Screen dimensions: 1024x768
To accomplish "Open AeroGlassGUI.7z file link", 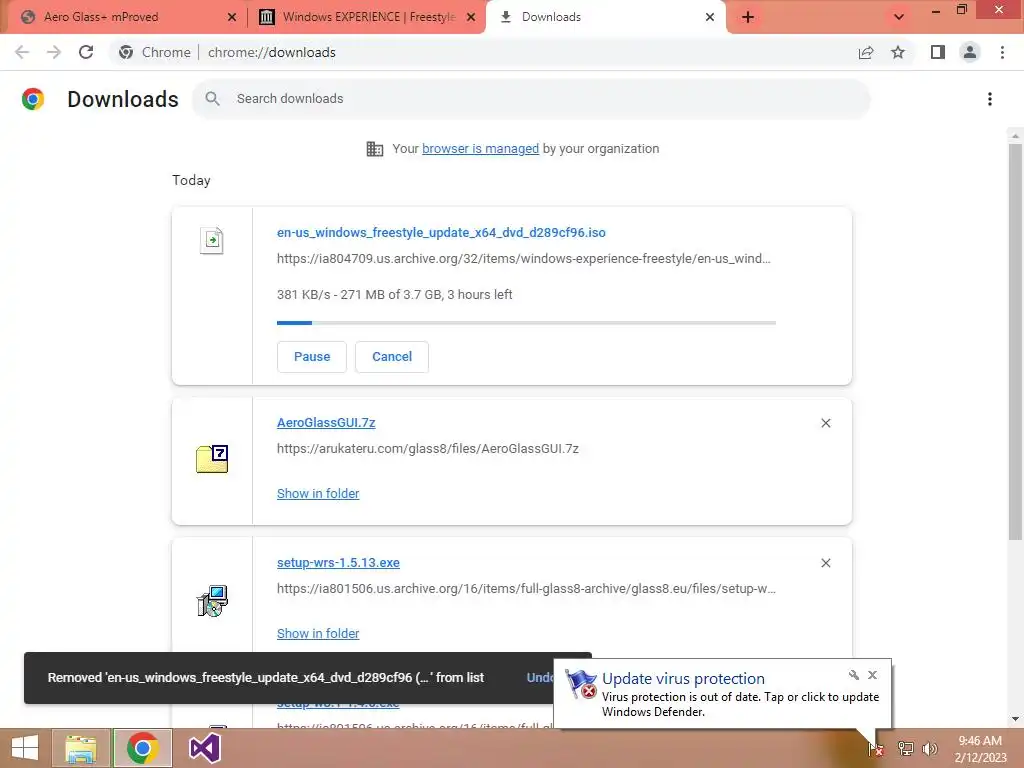I will point(326,423).
